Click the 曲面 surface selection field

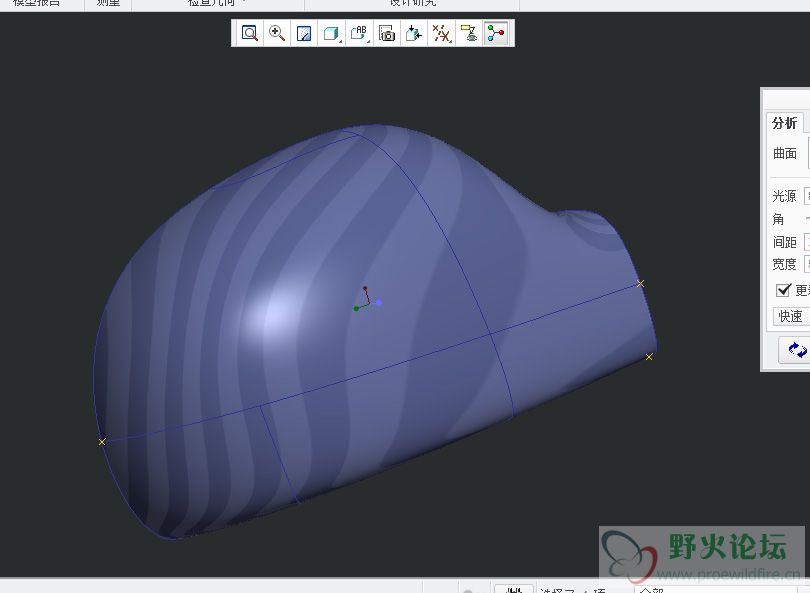tap(806, 153)
